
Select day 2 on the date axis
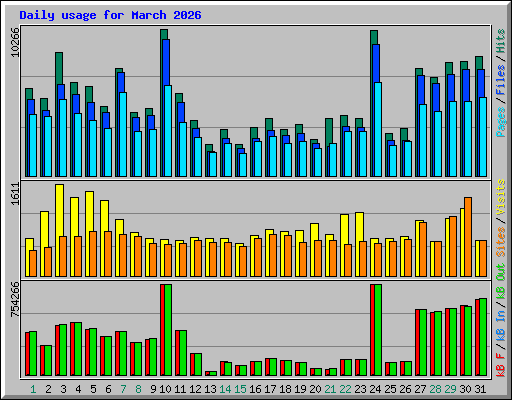click(48, 389)
